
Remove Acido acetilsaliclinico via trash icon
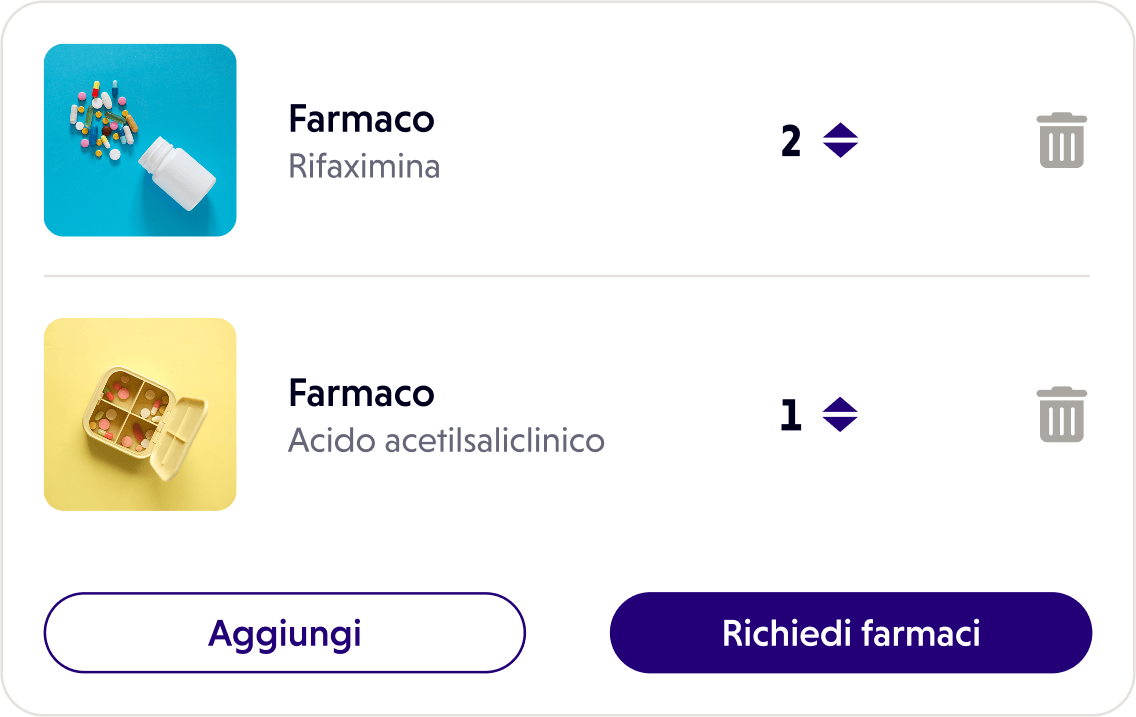click(1062, 413)
